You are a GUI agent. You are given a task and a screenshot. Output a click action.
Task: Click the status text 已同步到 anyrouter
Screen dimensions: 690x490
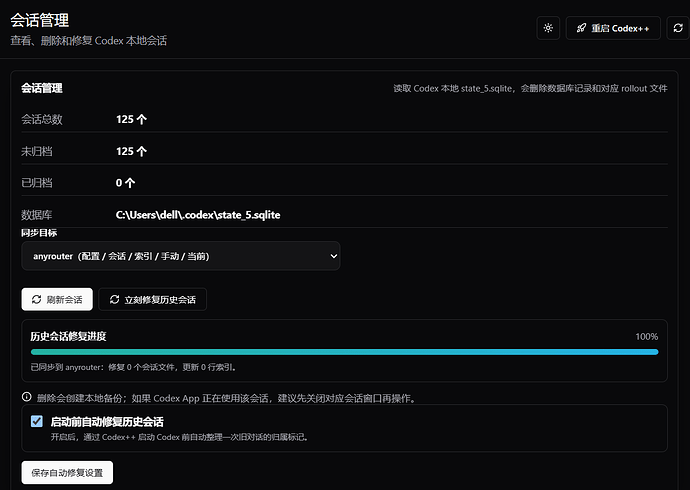[133, 367]
